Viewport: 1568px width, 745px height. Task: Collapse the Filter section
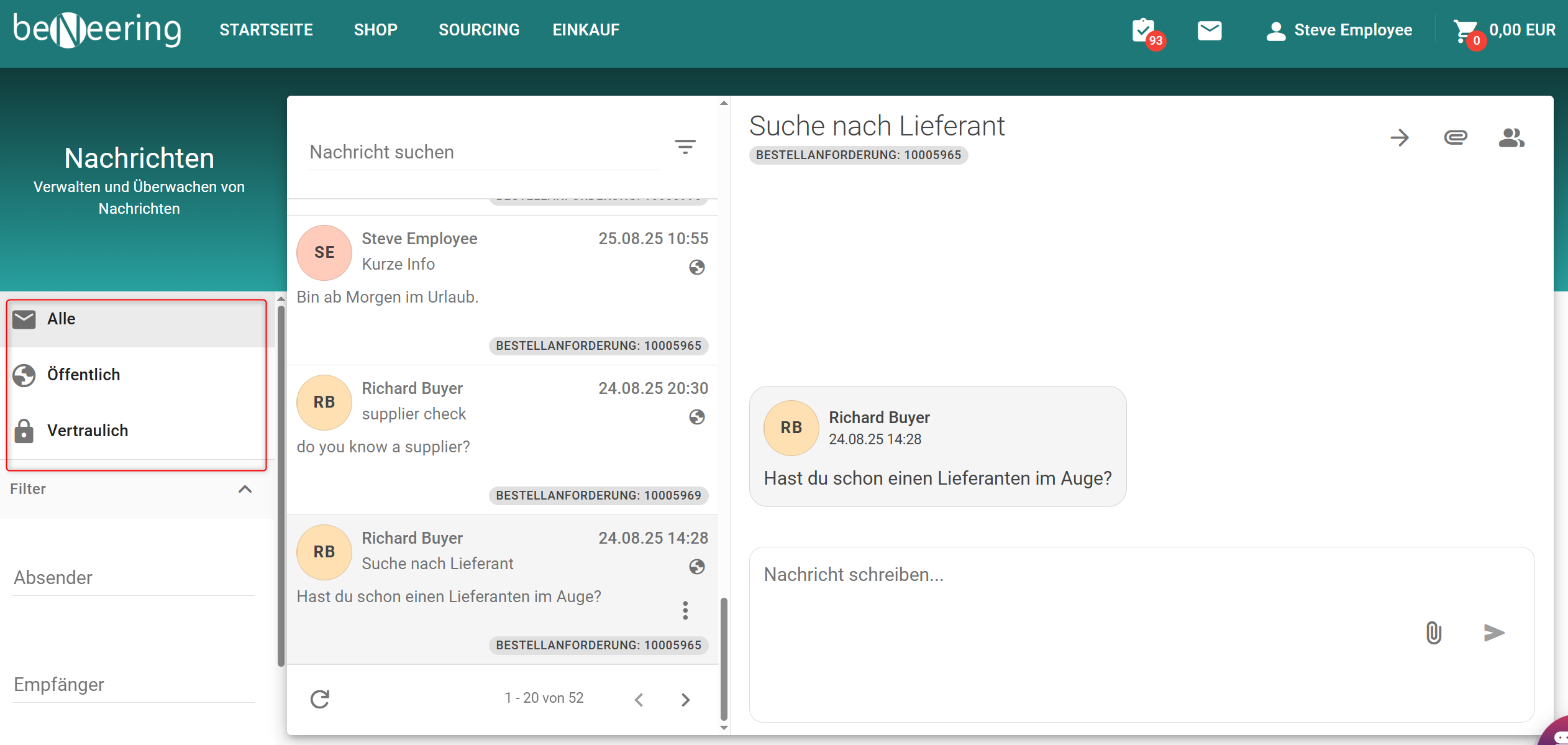pos(245,489)
